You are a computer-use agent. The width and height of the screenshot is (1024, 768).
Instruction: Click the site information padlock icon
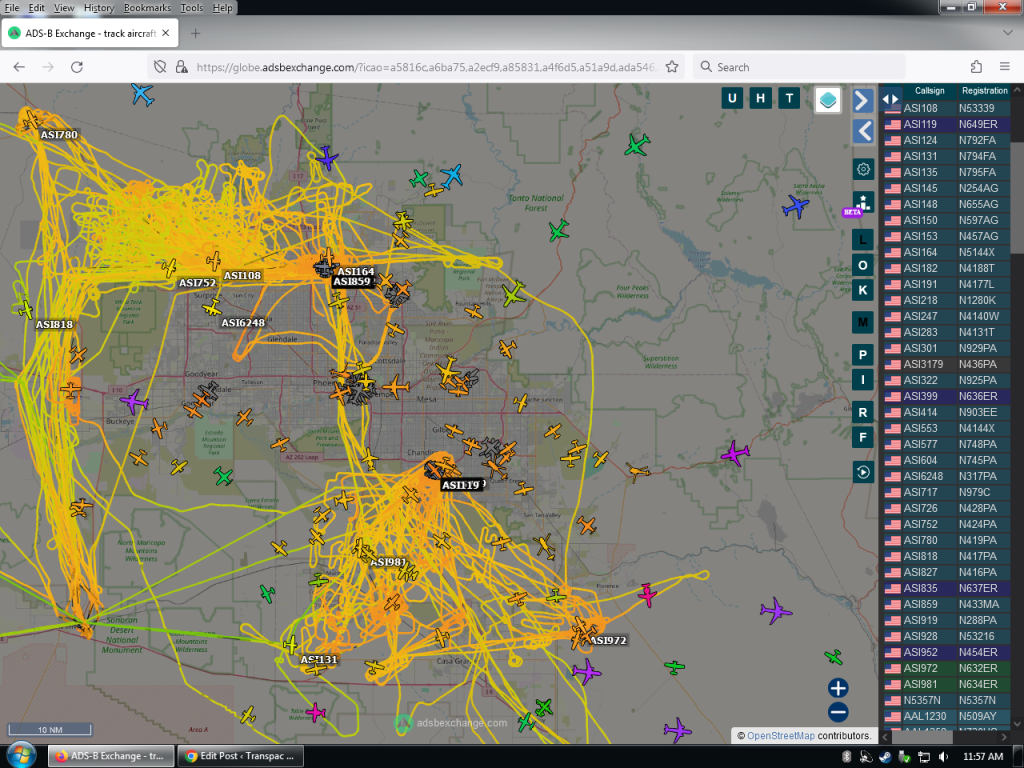pyautogui.click(x=182, y=67)
